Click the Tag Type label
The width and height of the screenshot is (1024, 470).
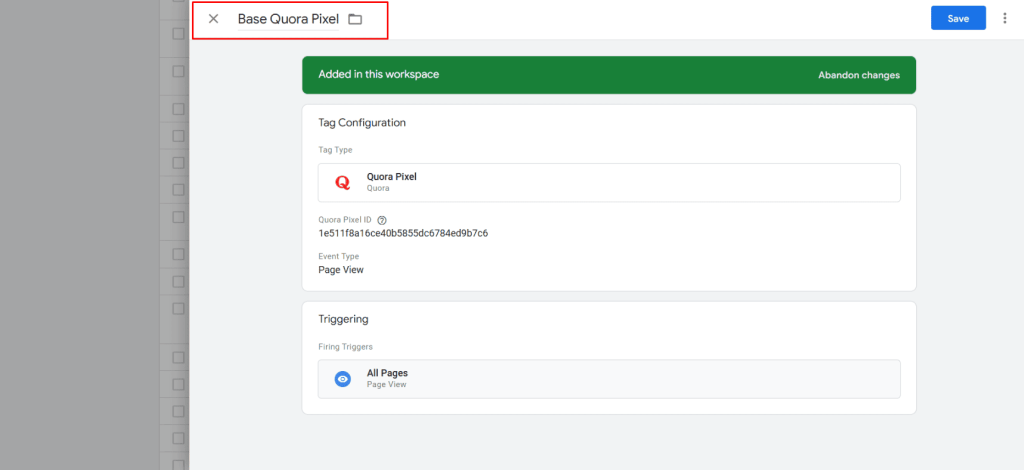336,150
